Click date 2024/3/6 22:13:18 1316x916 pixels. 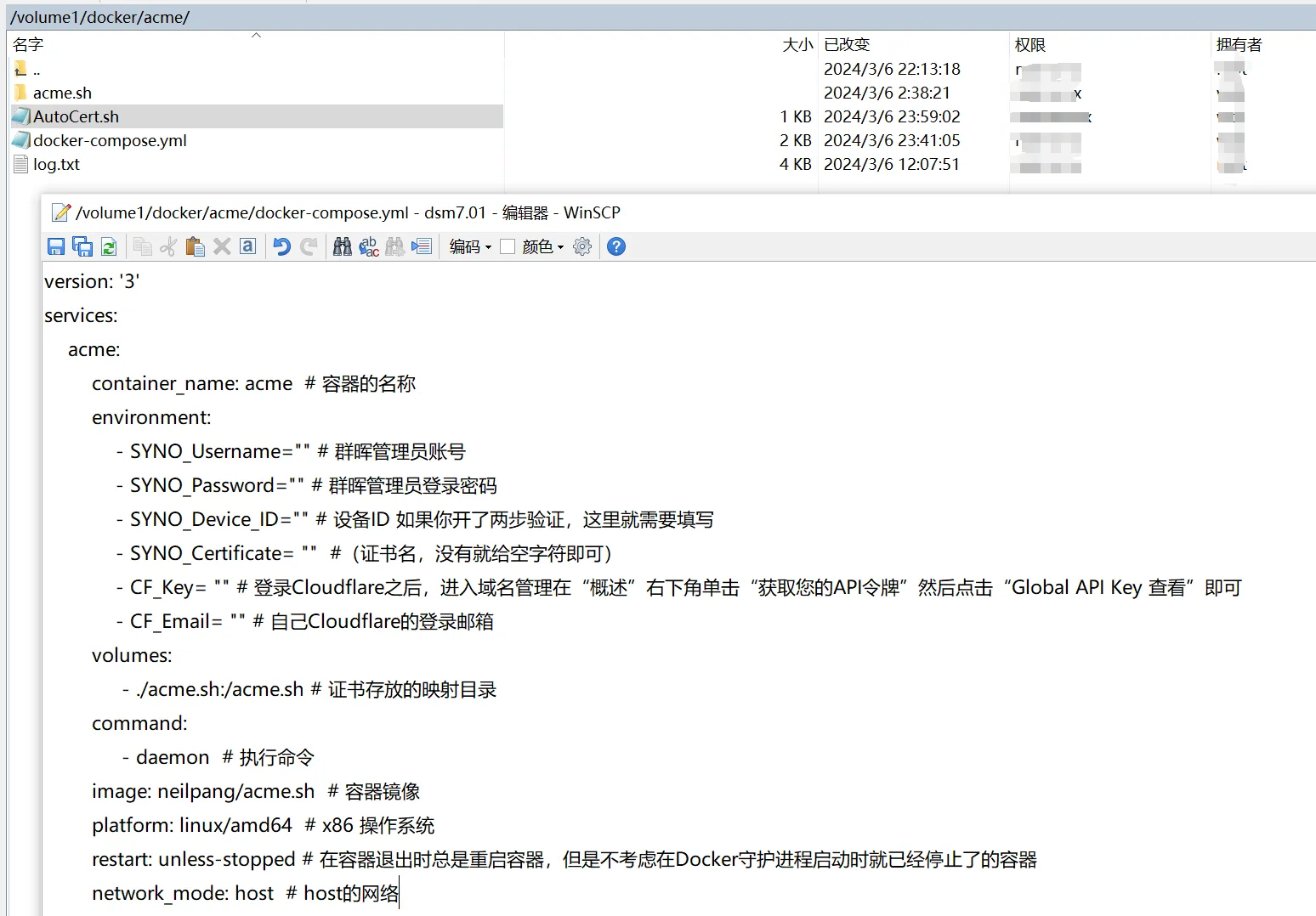pos(892,69)
